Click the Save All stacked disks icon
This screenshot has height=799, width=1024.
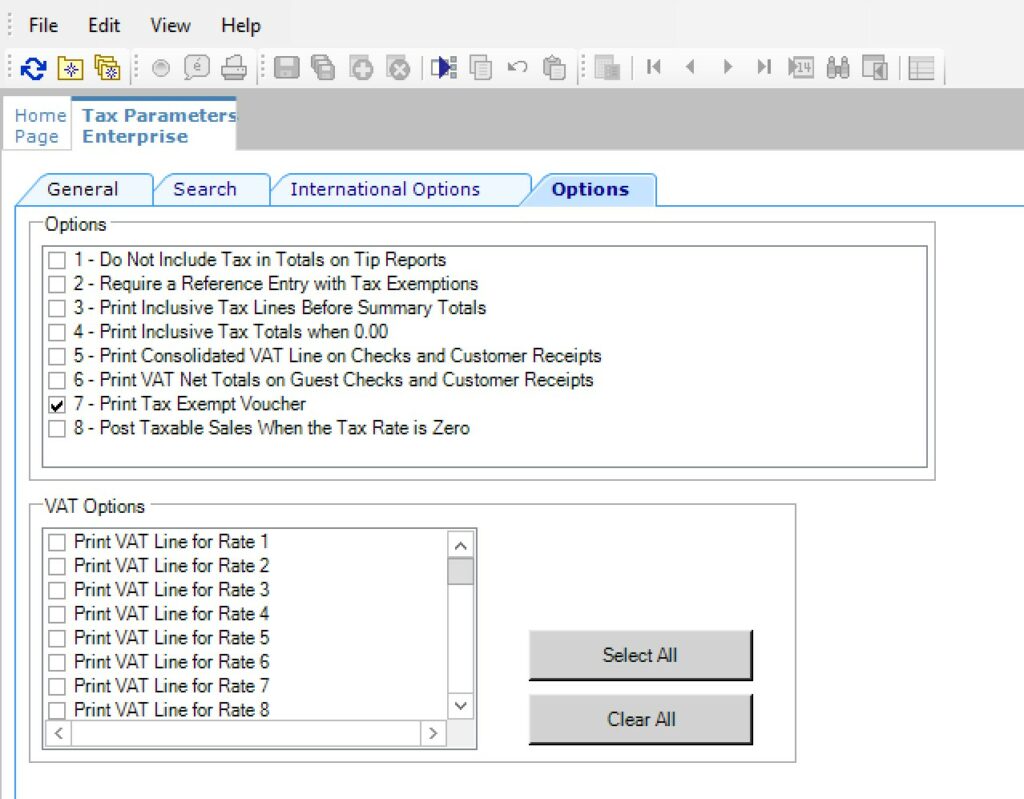click(323, 67)
